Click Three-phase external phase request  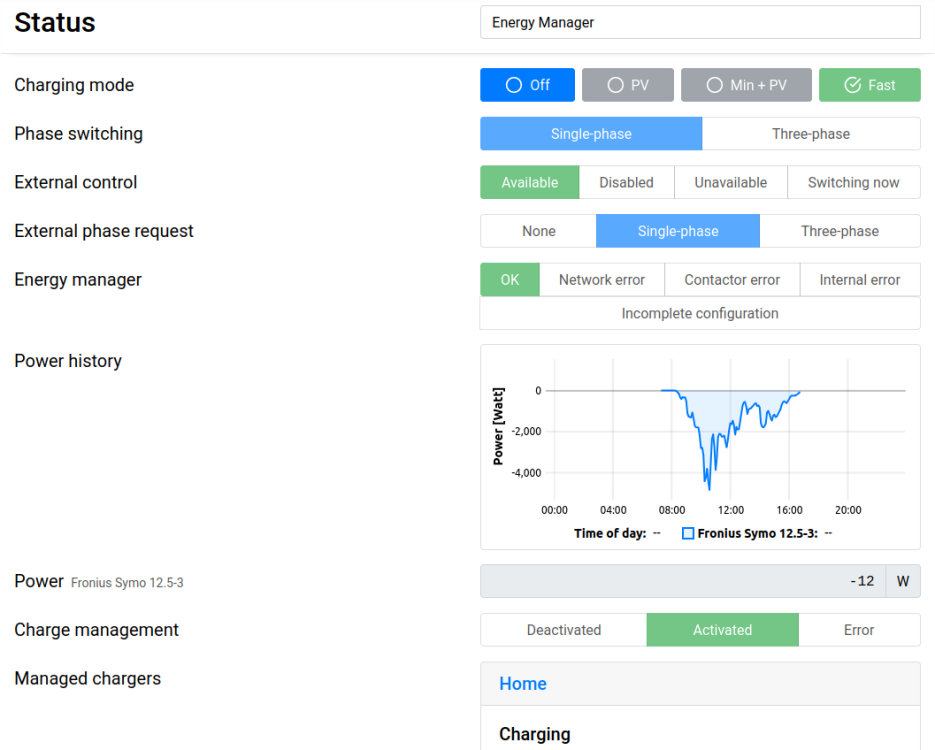pyautogui.click(x=839, y=231)
